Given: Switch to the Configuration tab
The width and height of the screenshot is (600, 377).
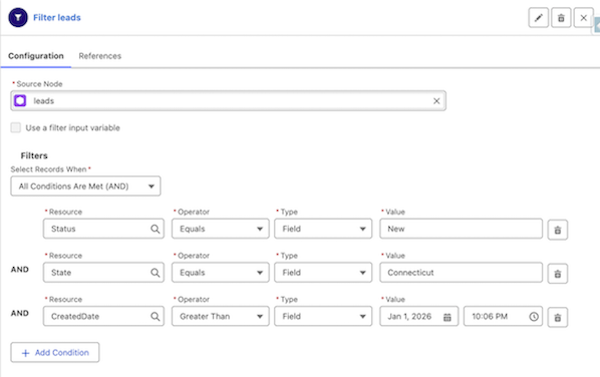Looking at the screenshot, I should [x=36, y=56].
